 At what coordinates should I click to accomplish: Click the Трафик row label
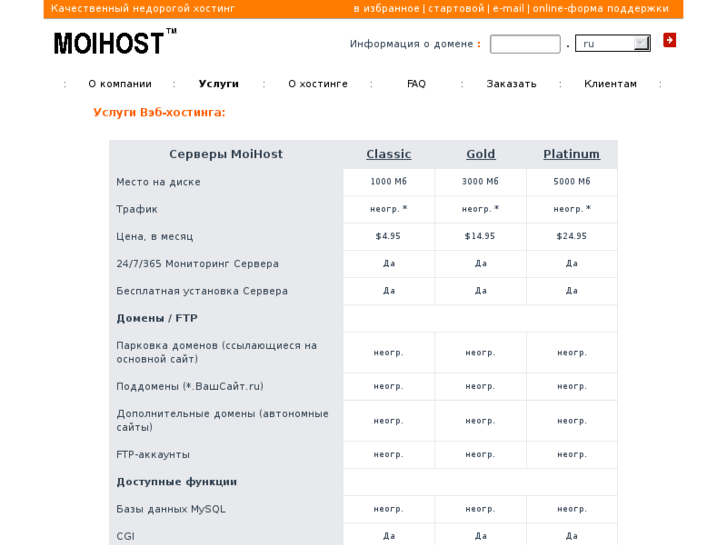(x=137, y=209)
